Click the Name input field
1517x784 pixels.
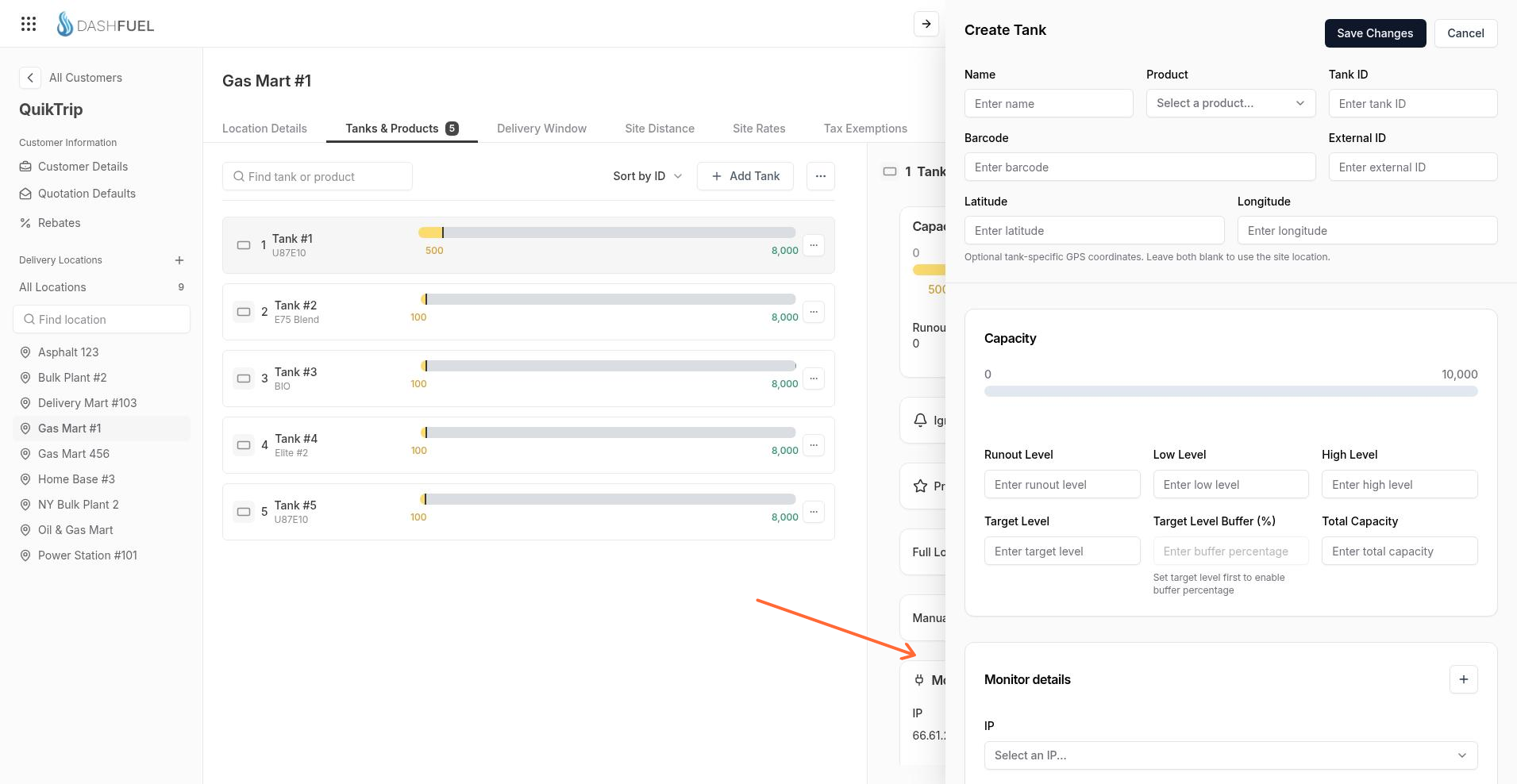(1049, 103)
